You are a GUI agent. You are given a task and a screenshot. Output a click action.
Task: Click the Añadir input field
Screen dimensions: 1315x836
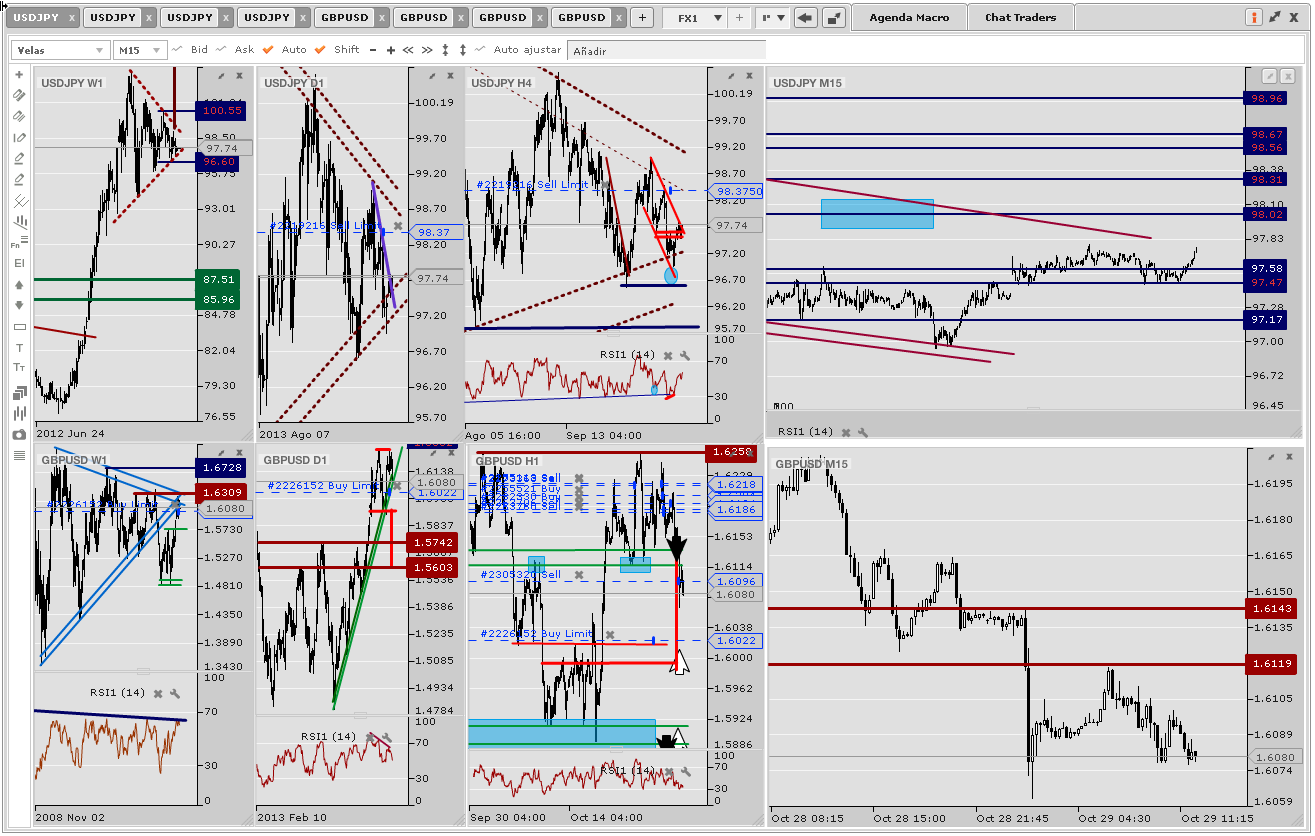[x=665, y=50]
